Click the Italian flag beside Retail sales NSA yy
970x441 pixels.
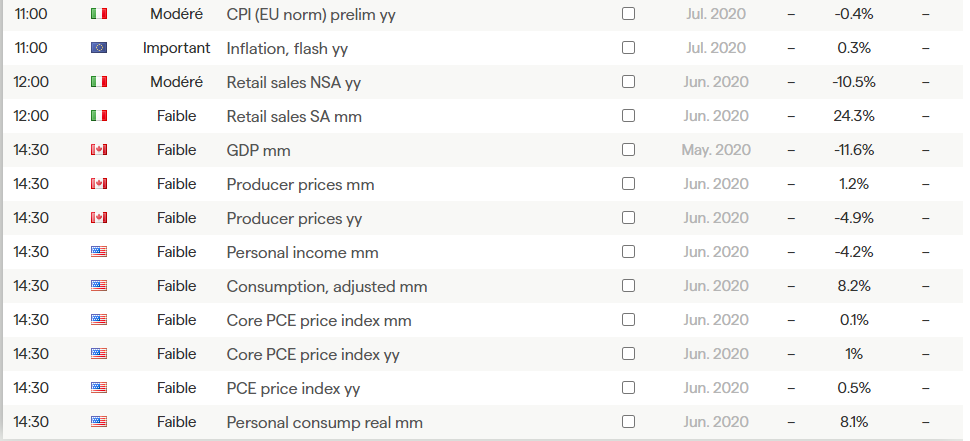tap(99, 82)
